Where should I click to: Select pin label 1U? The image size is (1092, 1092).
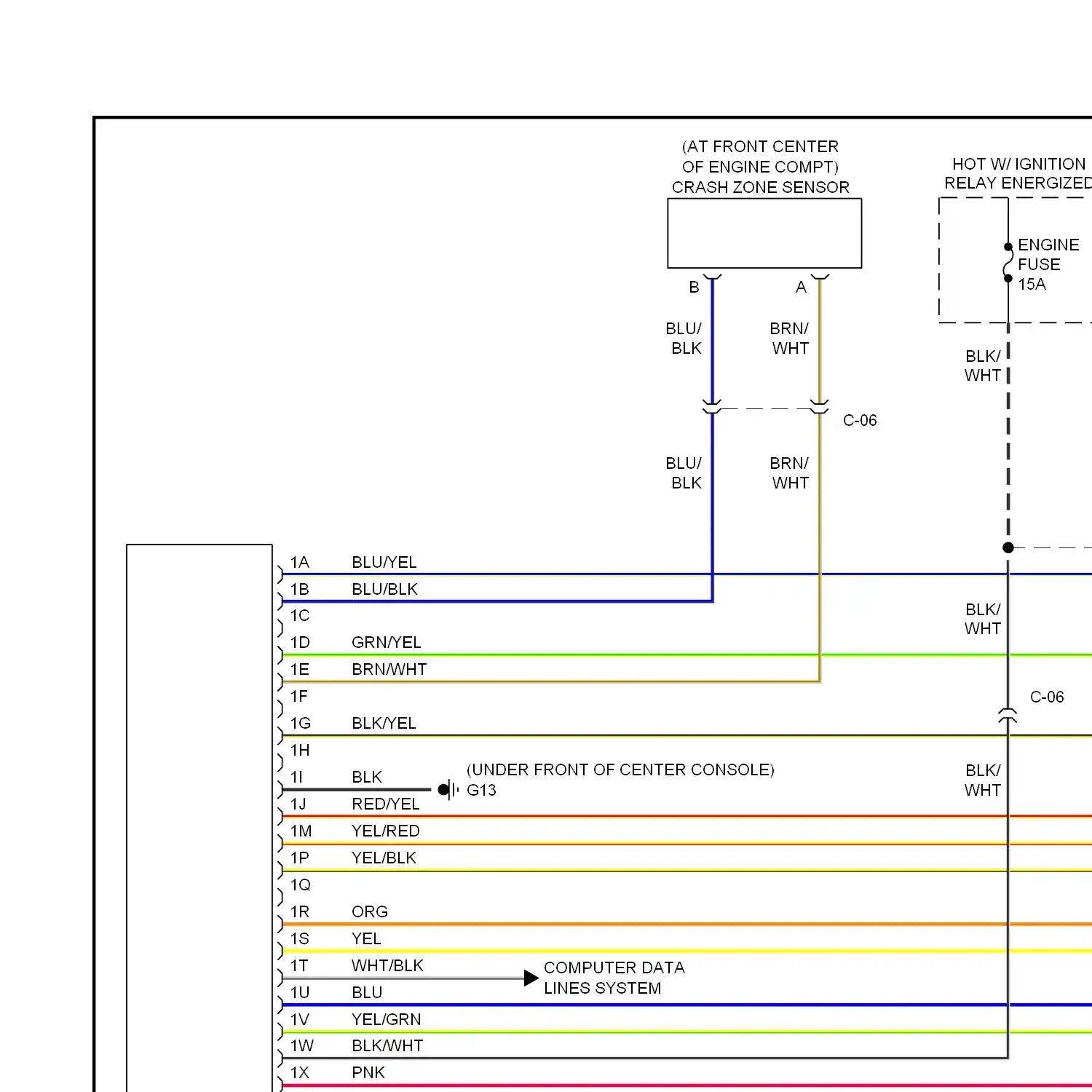[x=300, y=992]
